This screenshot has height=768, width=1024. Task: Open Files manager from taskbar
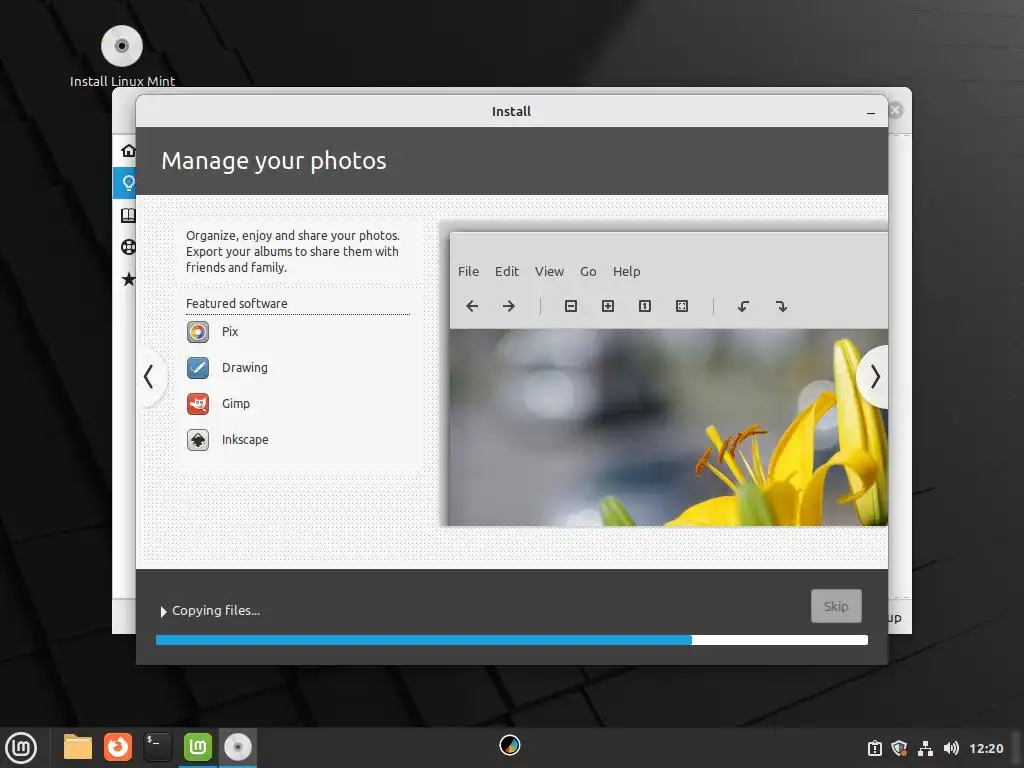point(78,747)
